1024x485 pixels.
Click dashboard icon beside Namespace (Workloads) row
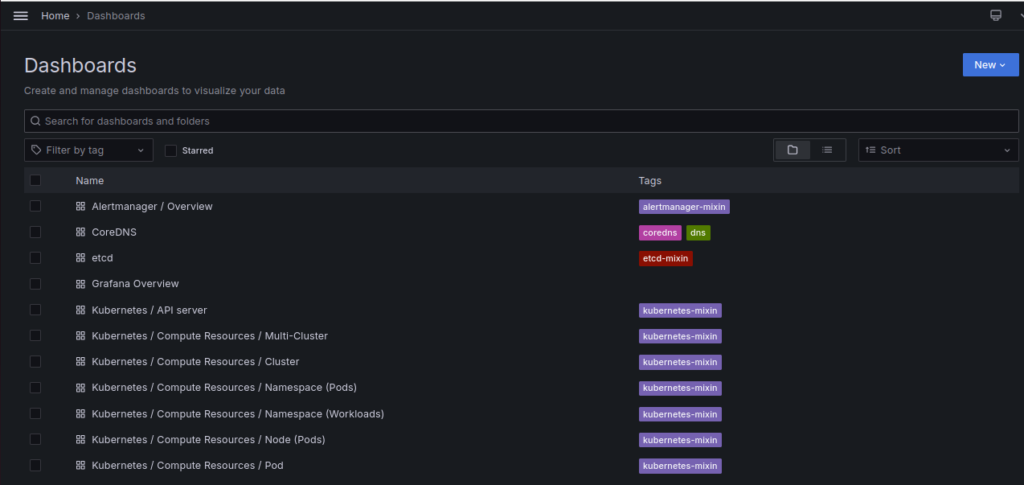click(80, 414)
